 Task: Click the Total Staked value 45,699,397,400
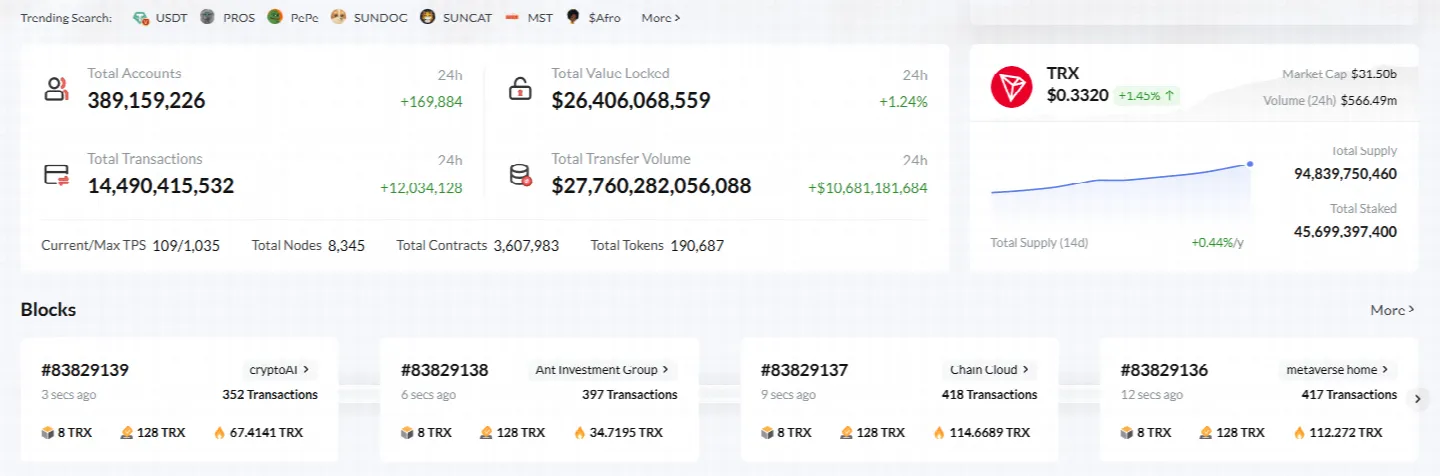[1346, 232]
